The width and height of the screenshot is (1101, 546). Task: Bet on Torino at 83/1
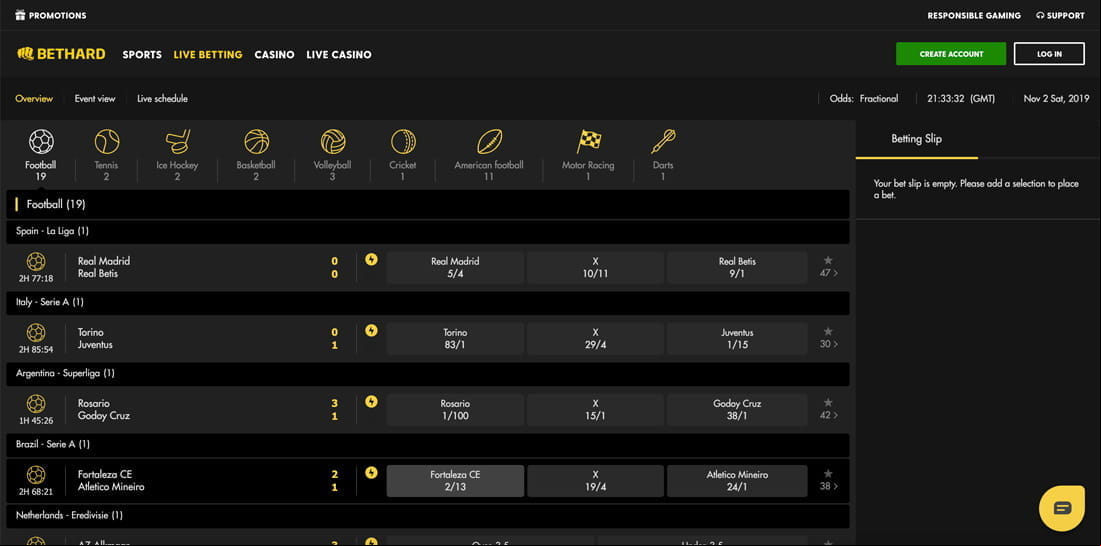(455, 338)
